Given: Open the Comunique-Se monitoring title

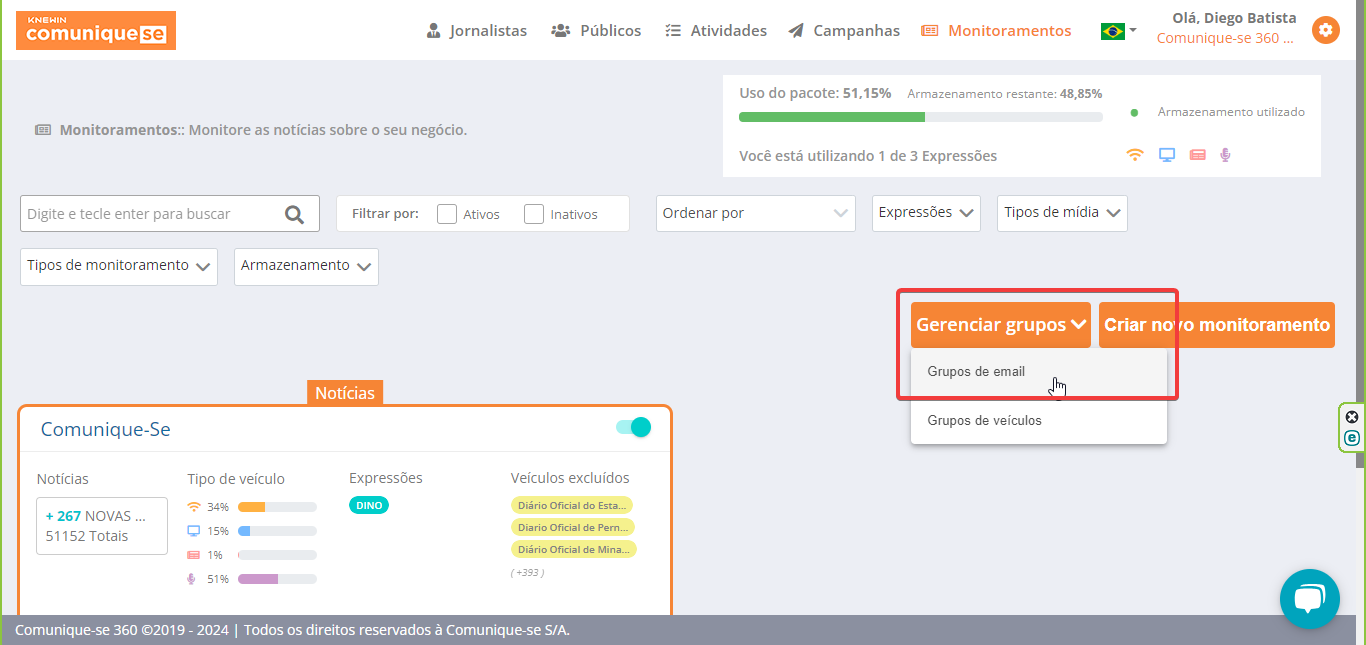Looking at the screenshot, I should [x=106, y=429].
